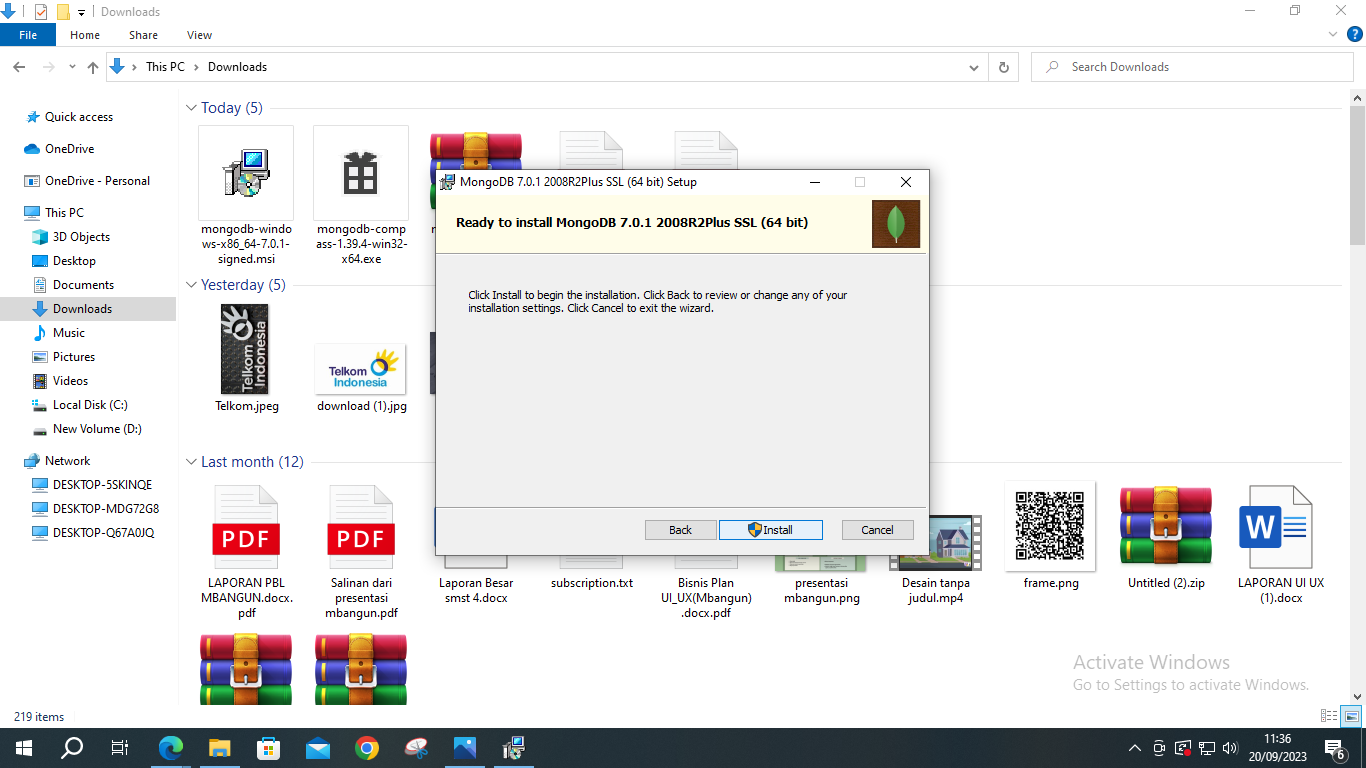Collapse the Last month group

(x=192, y=462)
